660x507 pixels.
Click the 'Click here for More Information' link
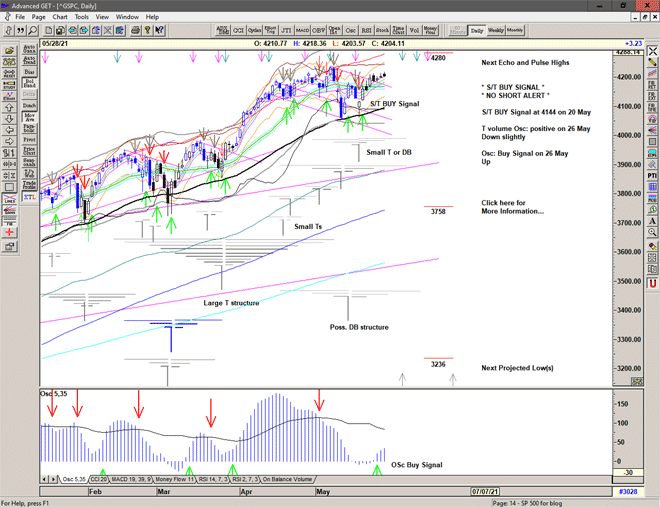click(514, 207)
